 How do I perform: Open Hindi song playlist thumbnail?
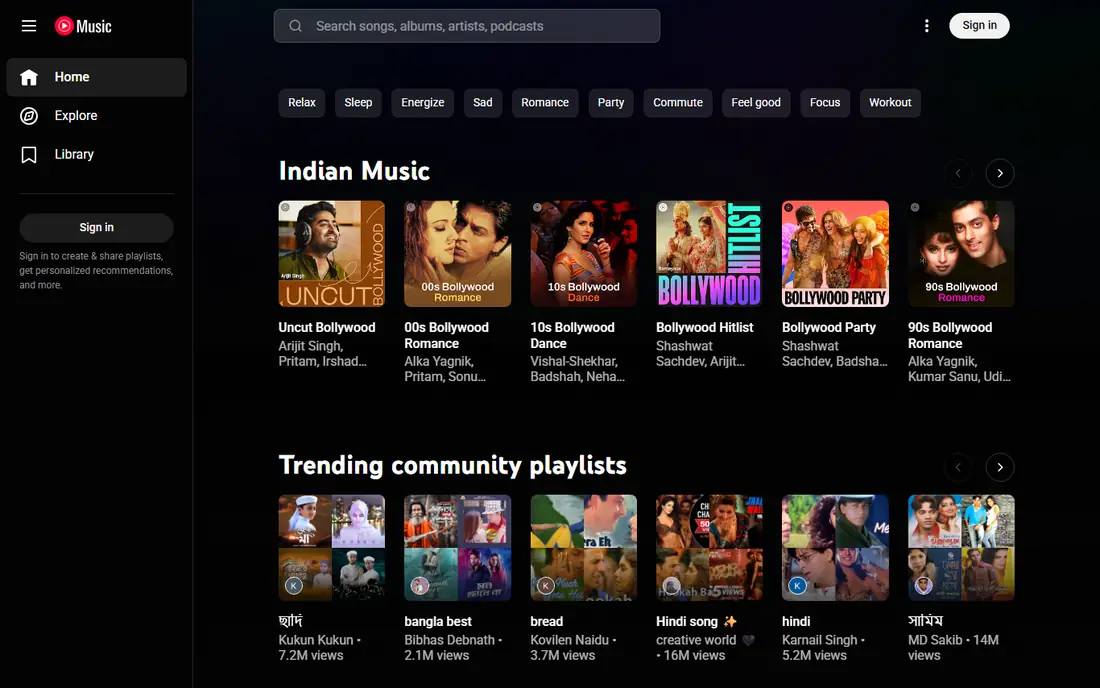tap(709, 548)
